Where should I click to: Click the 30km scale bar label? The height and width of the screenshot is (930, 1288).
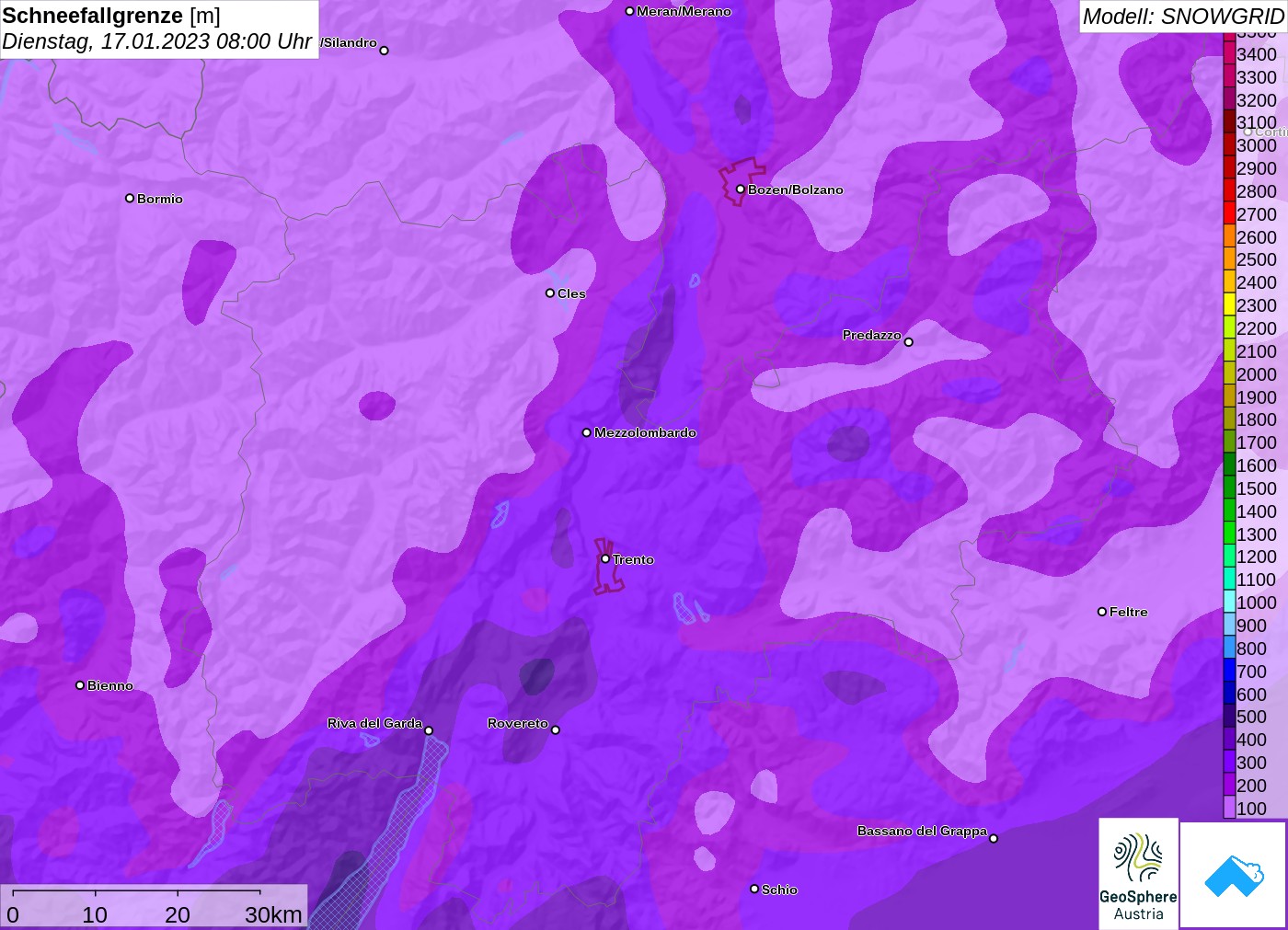click(273, 914)
